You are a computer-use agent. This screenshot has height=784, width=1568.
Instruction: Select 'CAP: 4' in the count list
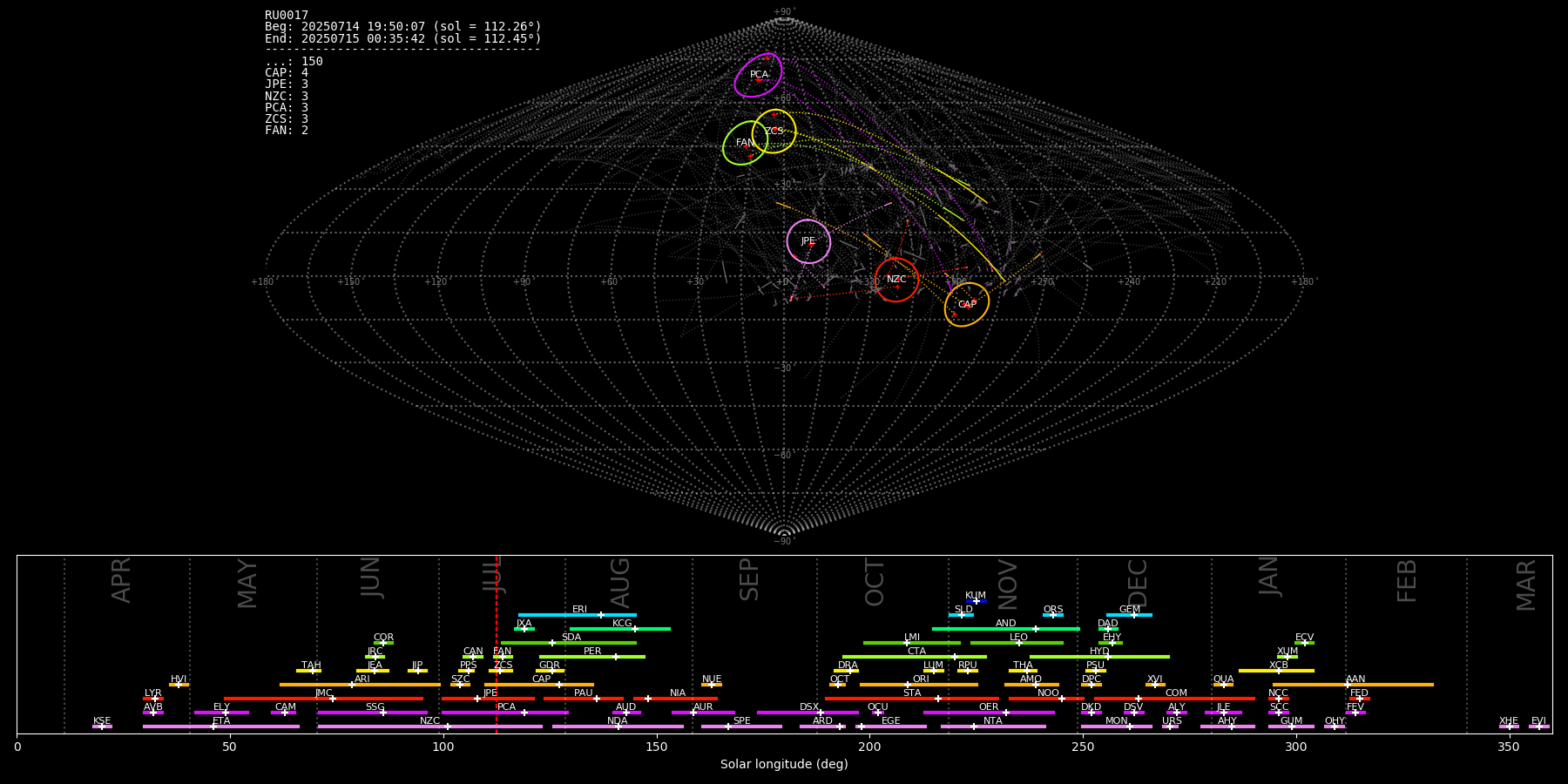tap(287, 73)
